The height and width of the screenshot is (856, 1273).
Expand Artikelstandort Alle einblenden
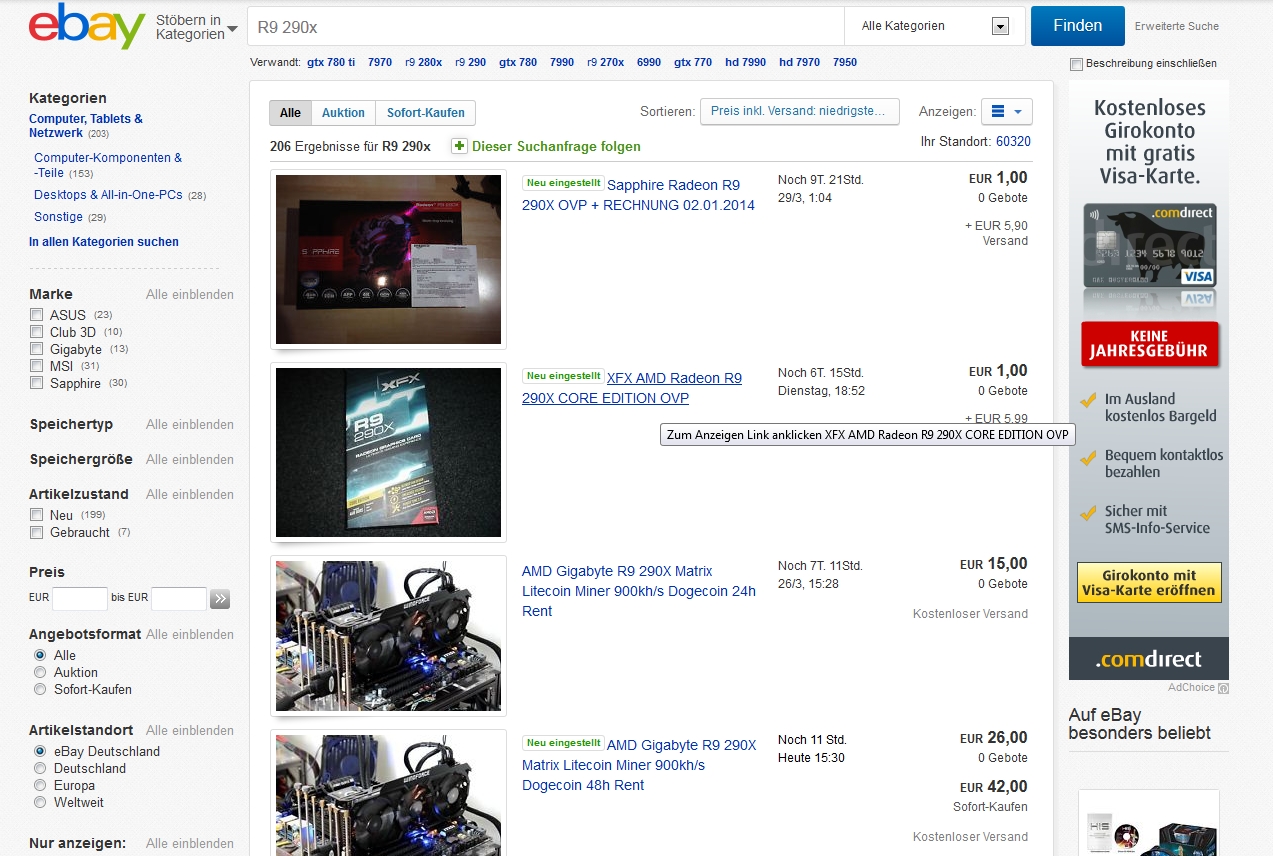click(190, 730)
